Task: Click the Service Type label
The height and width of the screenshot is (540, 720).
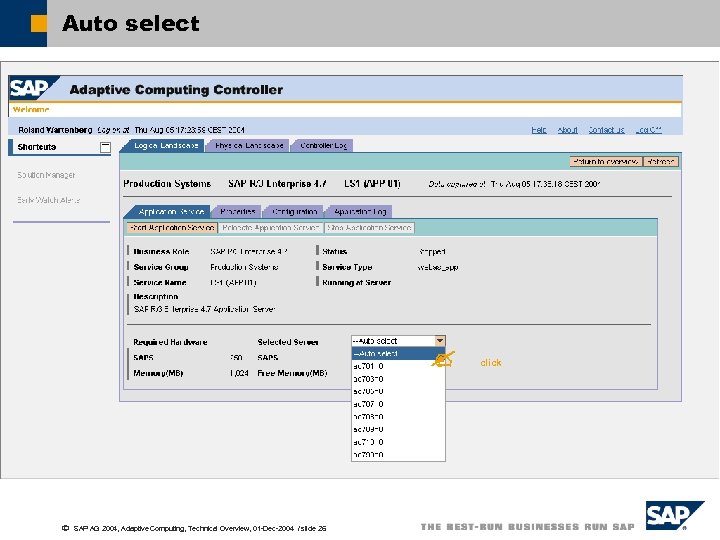Action: tap(347, 267)
